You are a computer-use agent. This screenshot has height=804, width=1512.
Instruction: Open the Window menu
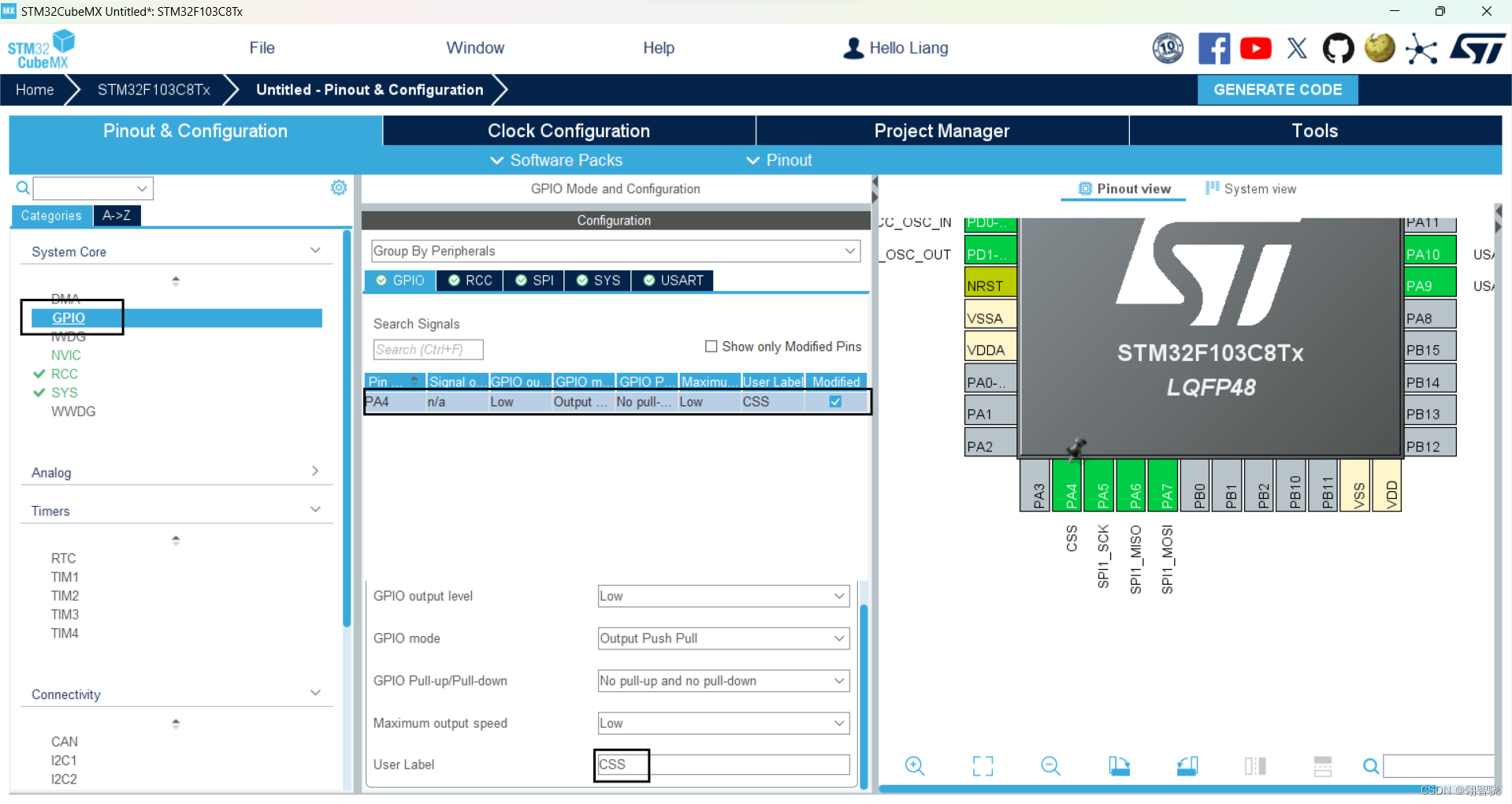click(475, 48)
